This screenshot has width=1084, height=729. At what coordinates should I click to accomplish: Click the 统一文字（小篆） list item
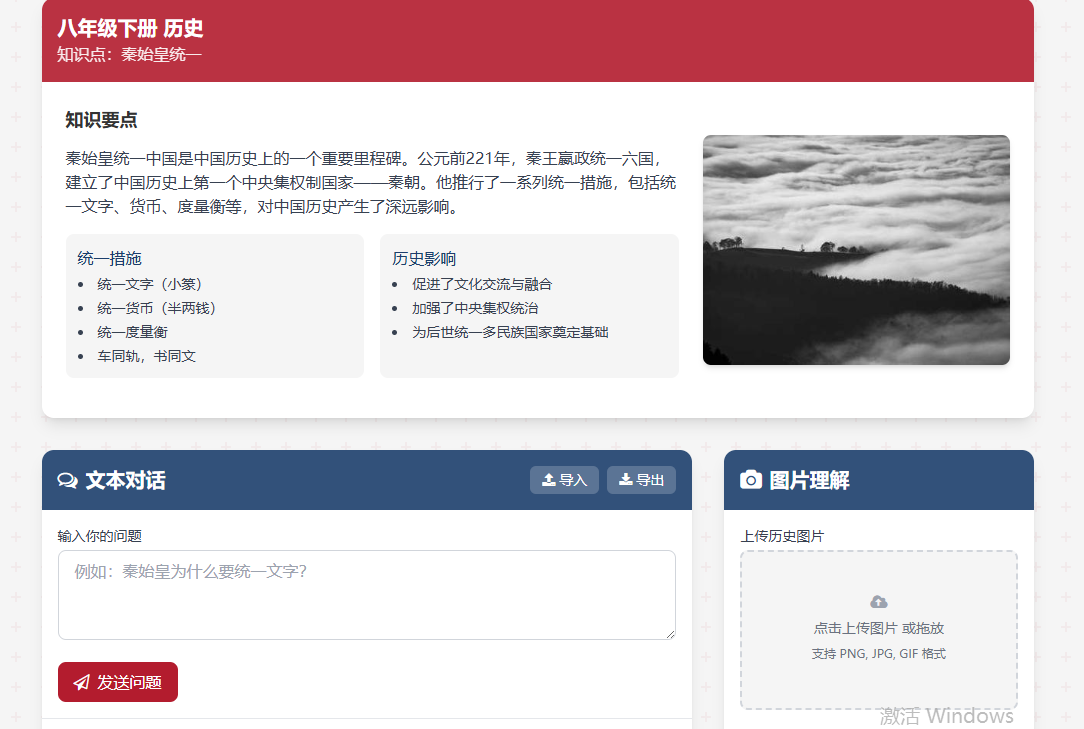[149, 284]
